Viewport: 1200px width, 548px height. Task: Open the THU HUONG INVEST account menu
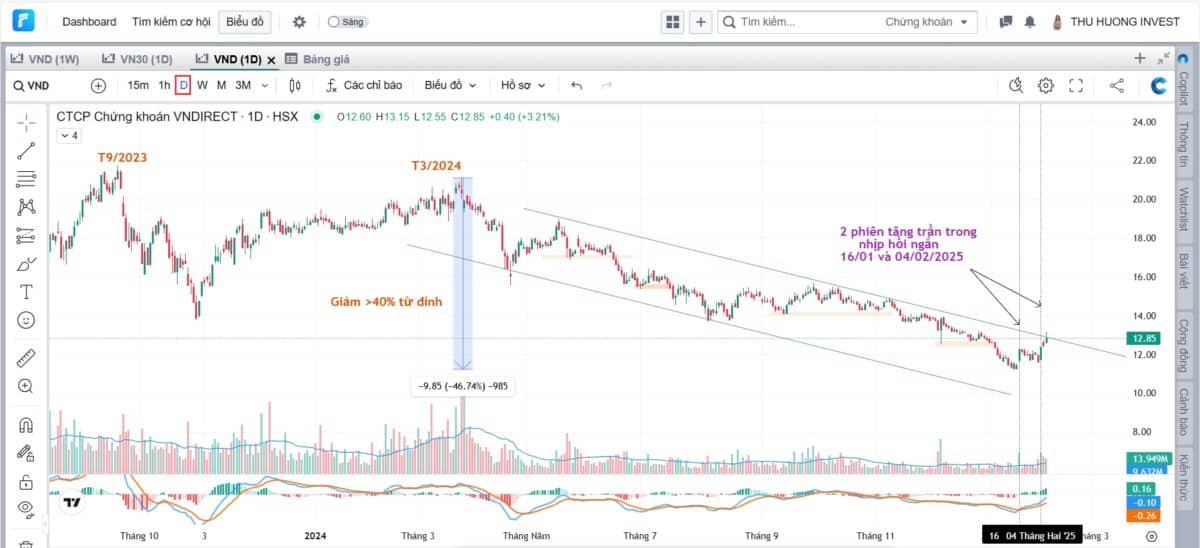pyautogui.click(x=1115, y=21)
